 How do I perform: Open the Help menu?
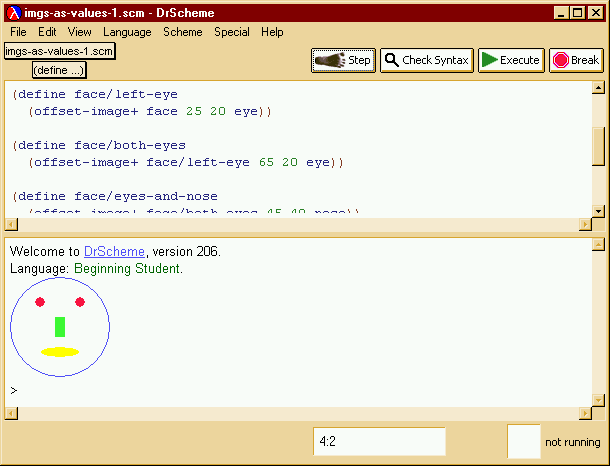point(272,32)
